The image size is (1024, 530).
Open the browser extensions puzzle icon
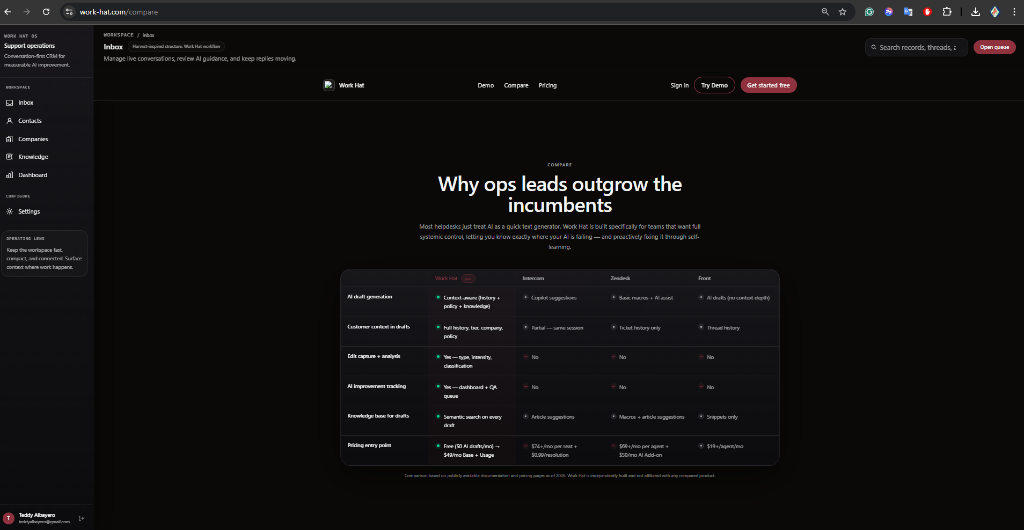pos(946,12)
